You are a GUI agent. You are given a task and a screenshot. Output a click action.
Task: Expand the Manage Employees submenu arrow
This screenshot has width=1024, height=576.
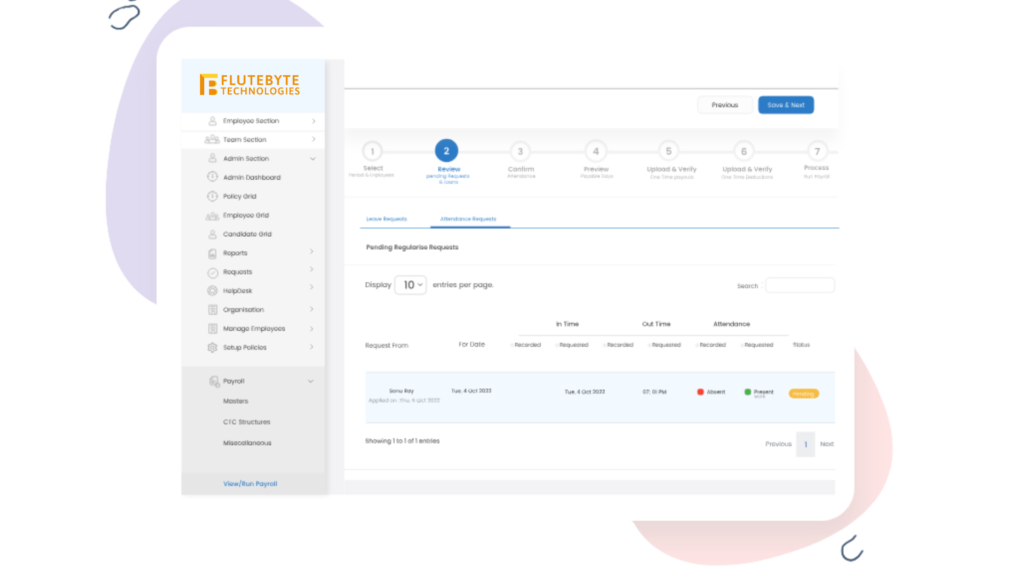(x=312, y=329)
